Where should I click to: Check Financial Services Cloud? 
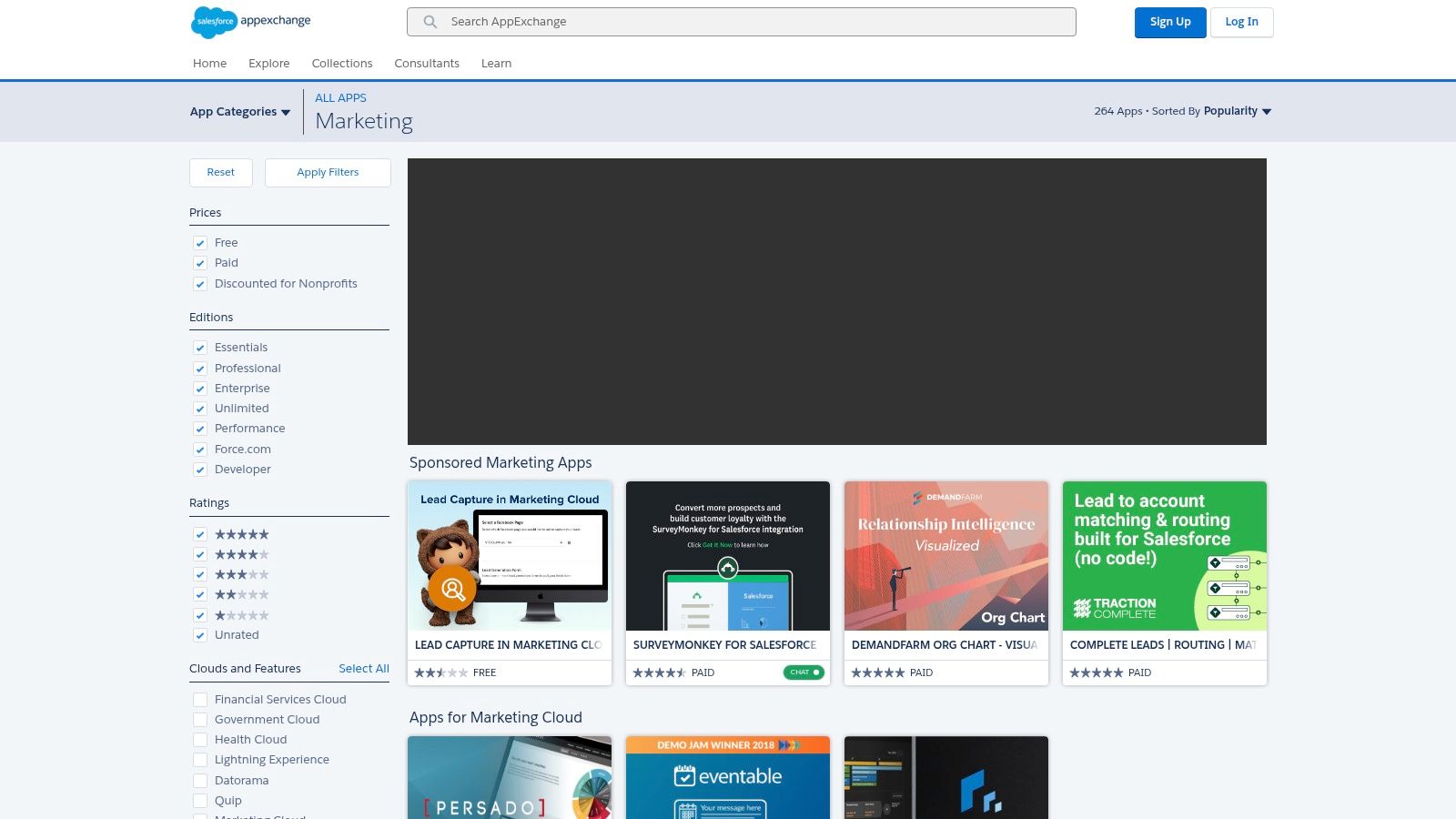coord(200,700)
